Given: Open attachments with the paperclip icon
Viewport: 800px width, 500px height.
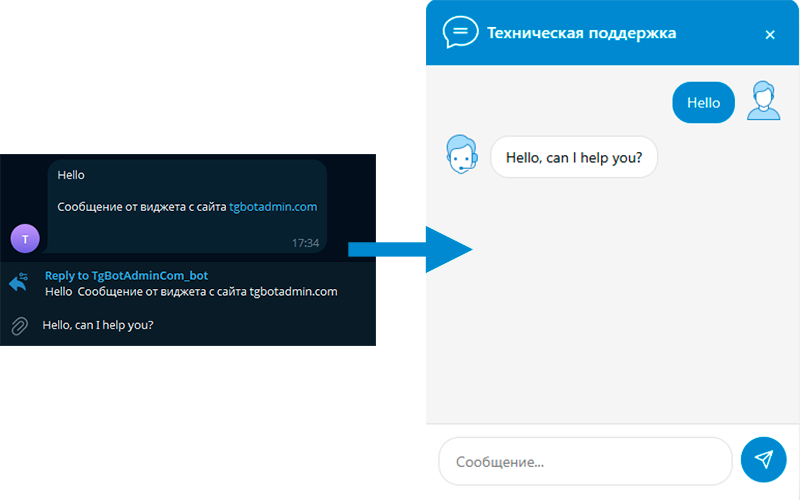Looking at the screenshot, I should pos(19,325).
